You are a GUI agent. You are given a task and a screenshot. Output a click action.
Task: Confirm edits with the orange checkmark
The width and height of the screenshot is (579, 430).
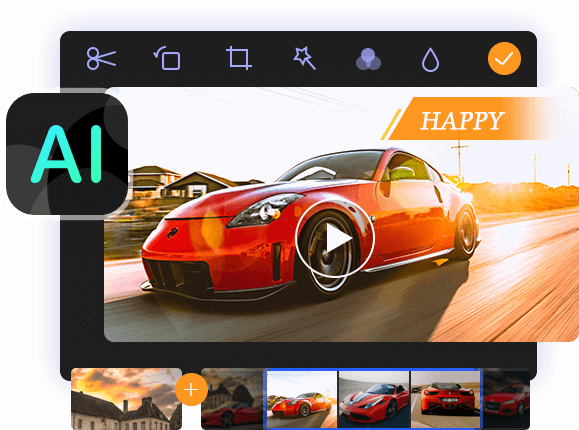click(504, 58)
